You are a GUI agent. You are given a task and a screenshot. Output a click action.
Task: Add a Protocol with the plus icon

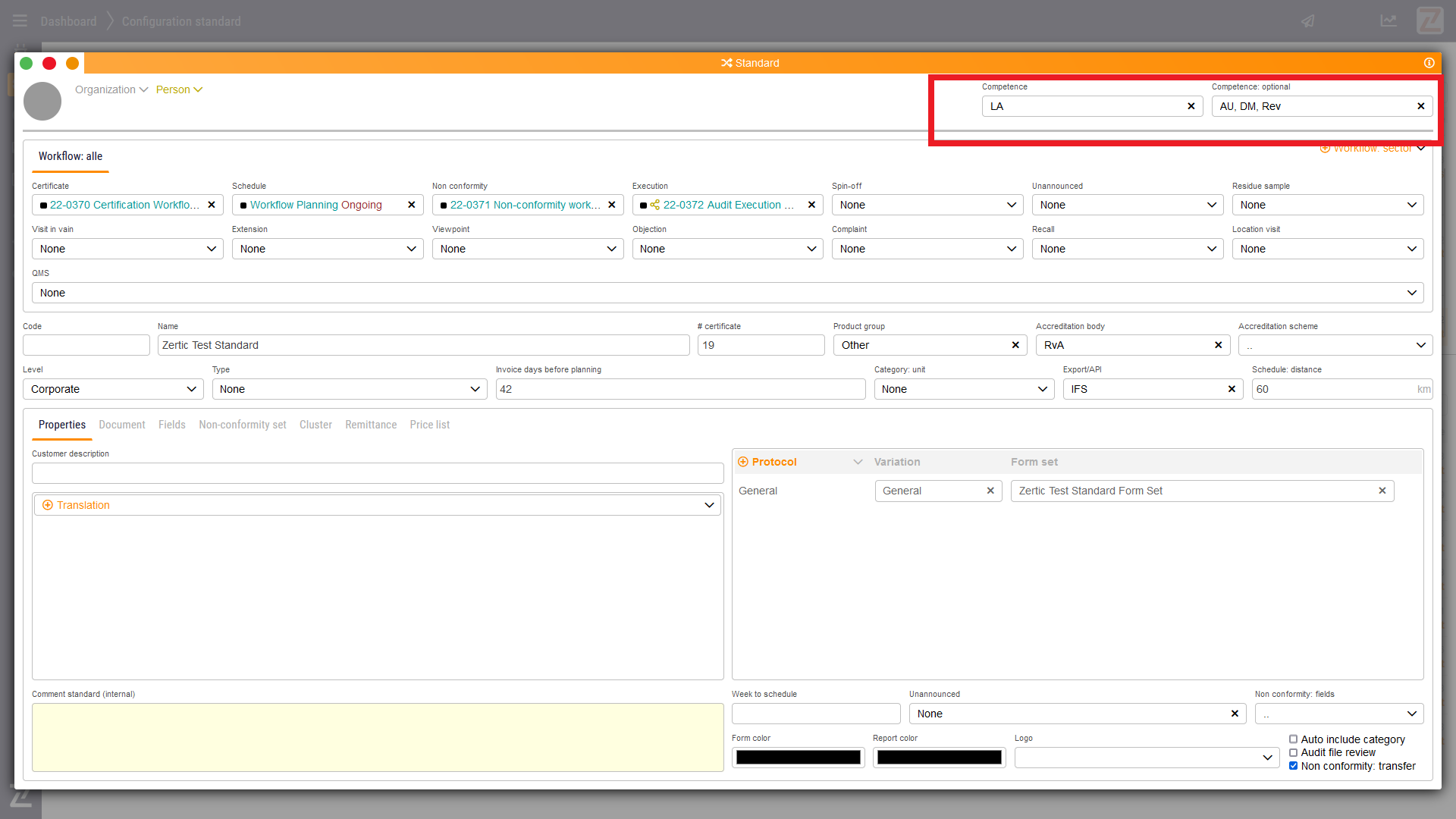pos(743,462)
